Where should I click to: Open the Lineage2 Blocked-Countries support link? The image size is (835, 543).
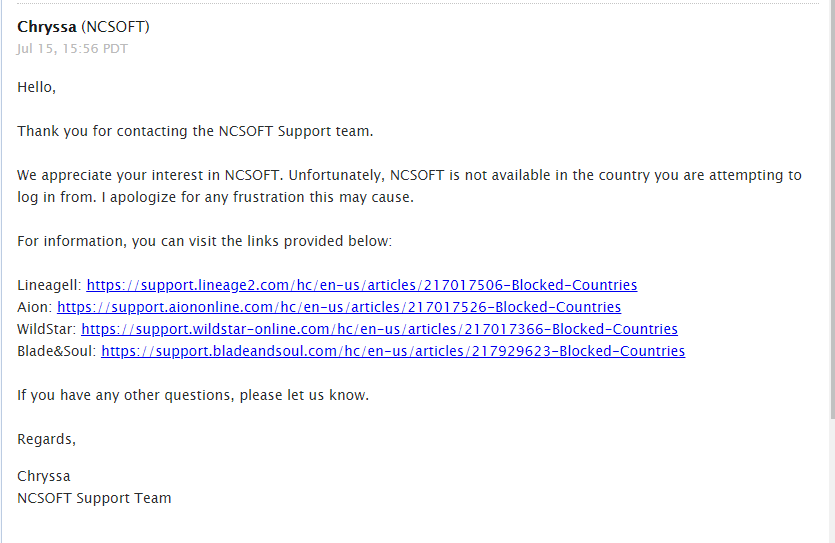361,285
